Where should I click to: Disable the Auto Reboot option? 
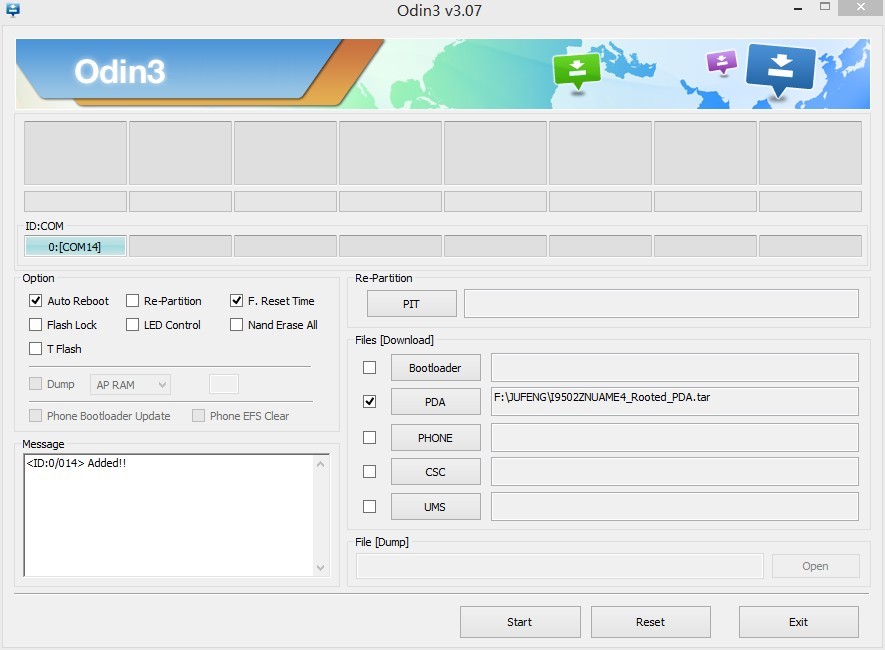(x=35, y=301)
